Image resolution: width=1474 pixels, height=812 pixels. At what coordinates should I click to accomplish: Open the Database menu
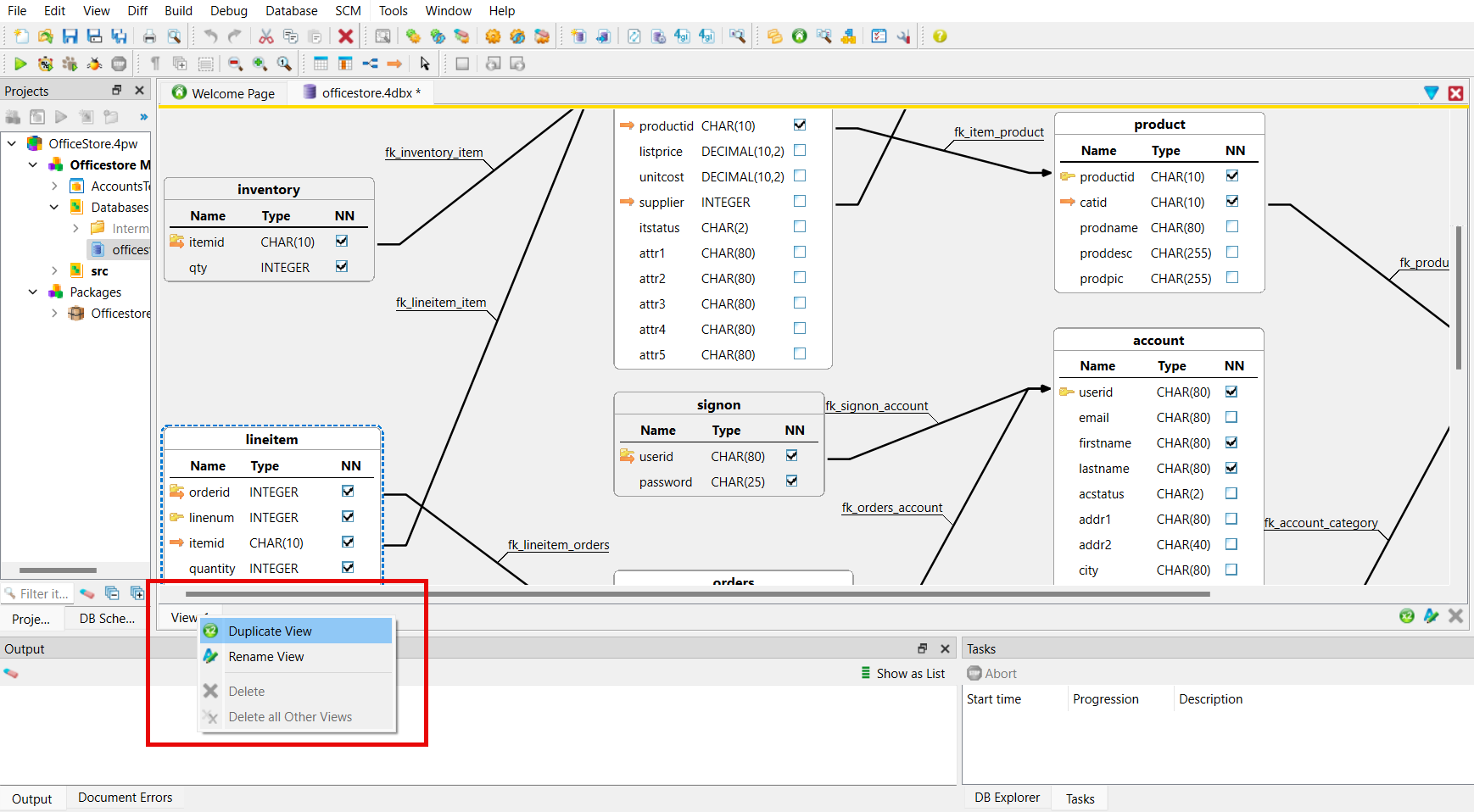click(291, 11)
